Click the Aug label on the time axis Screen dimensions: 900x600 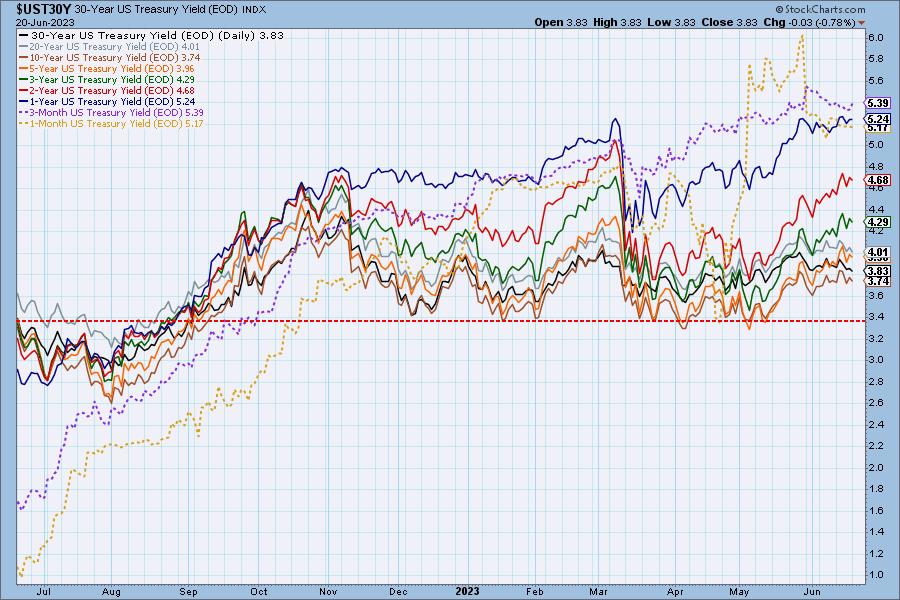(111, 591)
